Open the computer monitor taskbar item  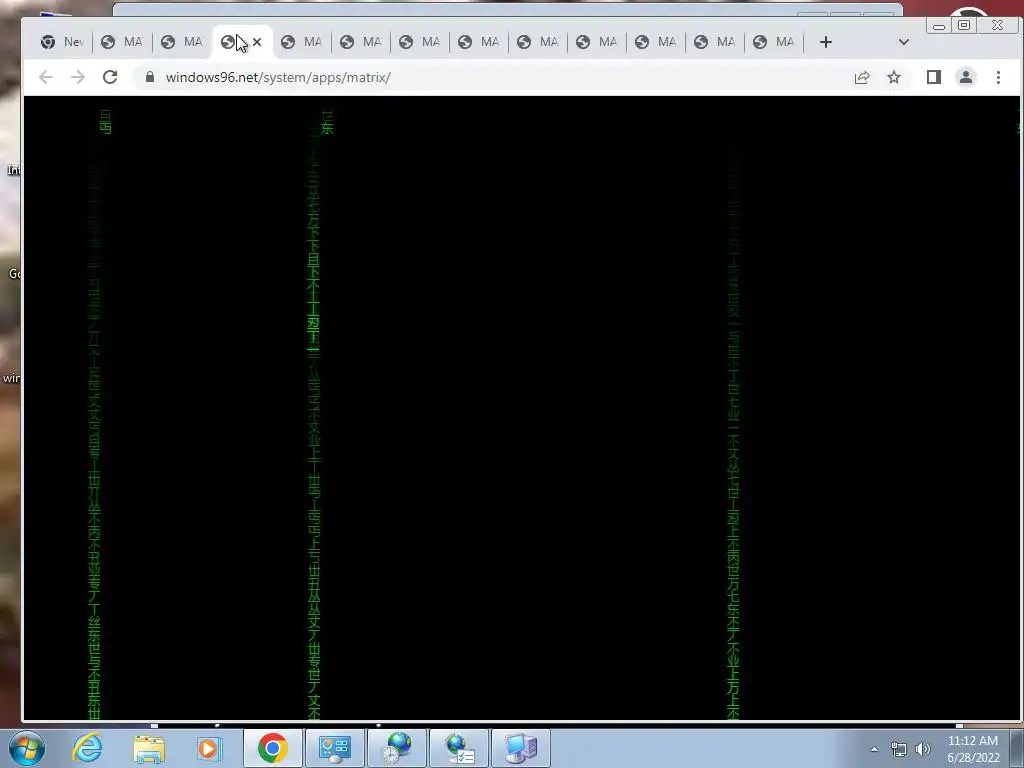coord(520,748)
